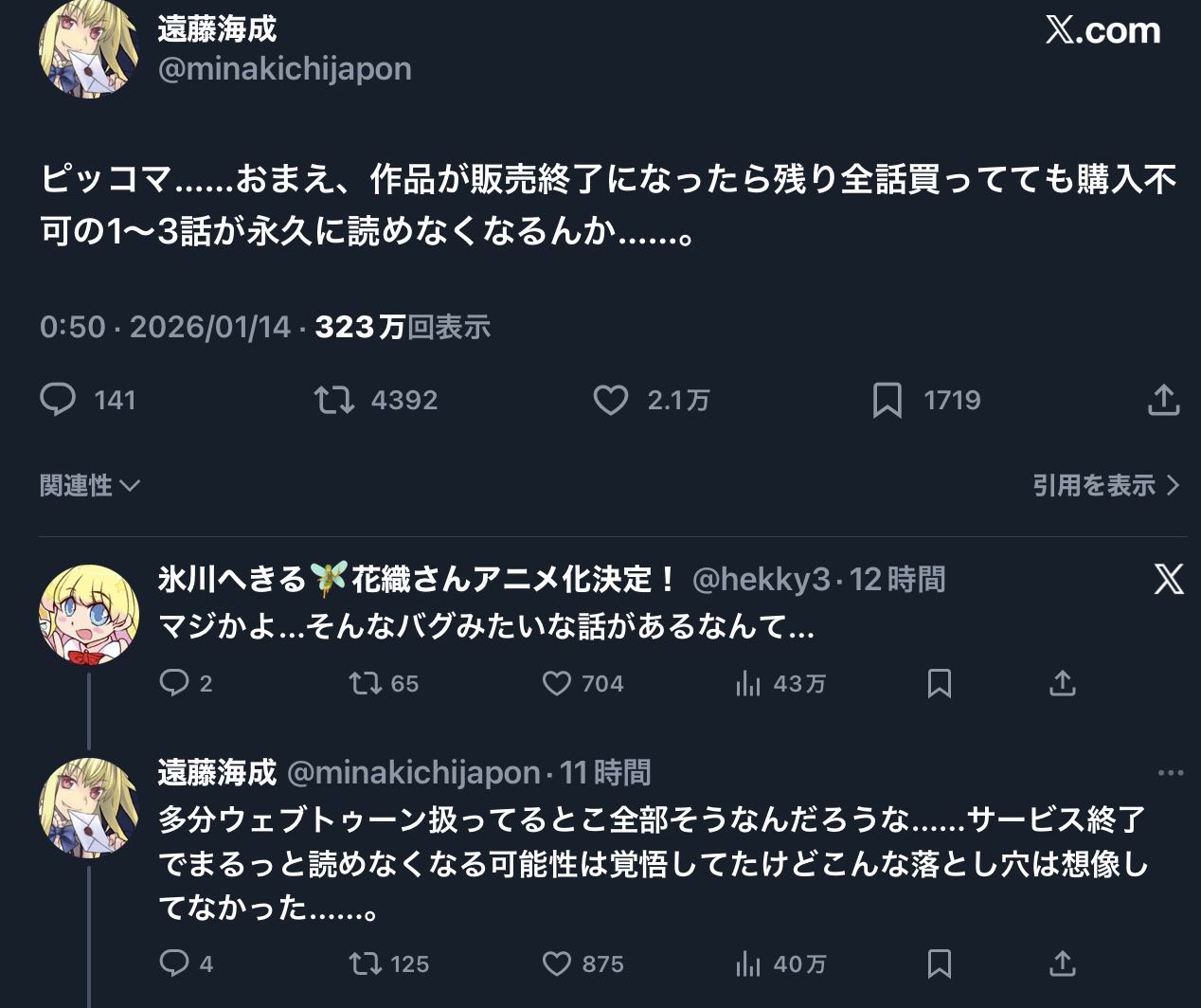This screenshot has height=1008, width=1201.
Task: Repost the main post with 4392 reposts
Action: tap(334, 400)
